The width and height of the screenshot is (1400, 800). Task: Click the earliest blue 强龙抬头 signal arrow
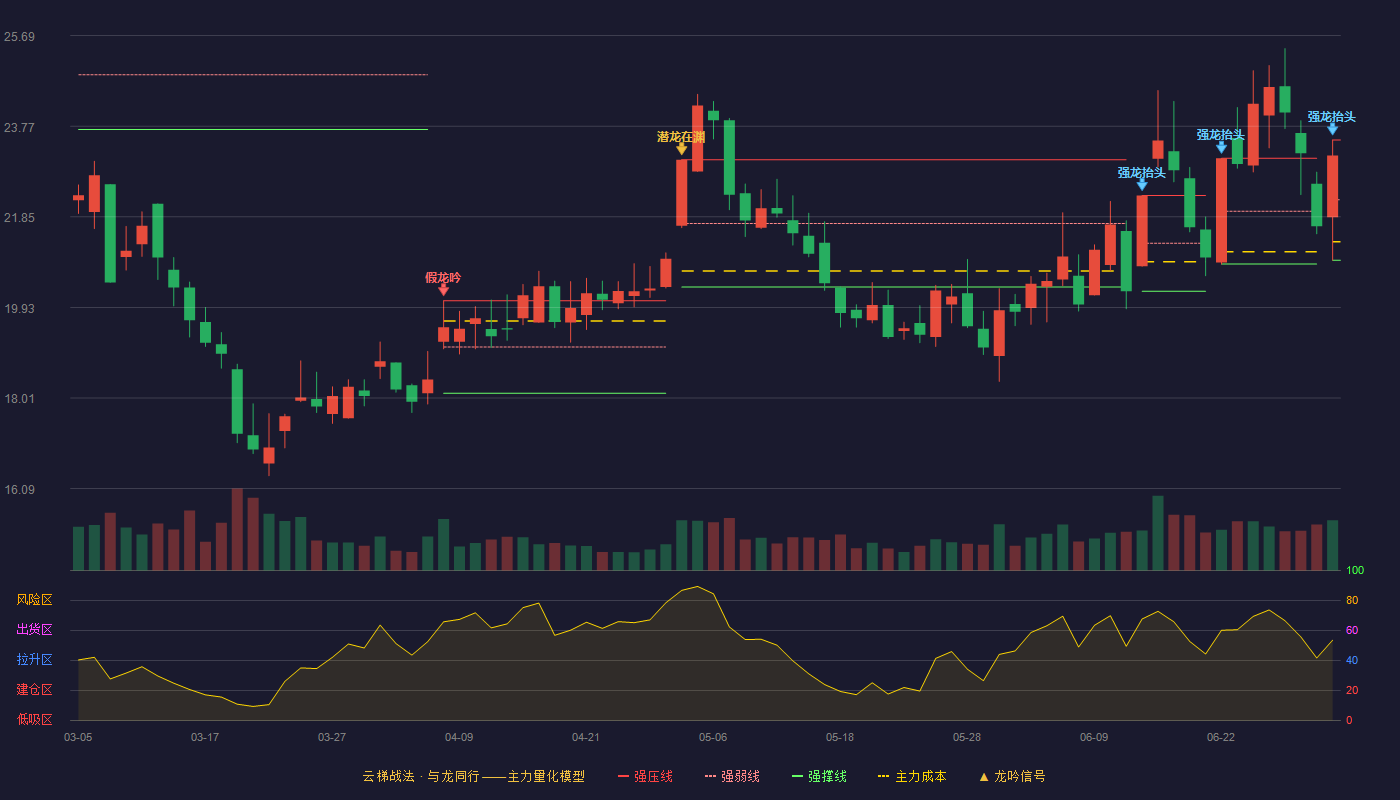1142,185
